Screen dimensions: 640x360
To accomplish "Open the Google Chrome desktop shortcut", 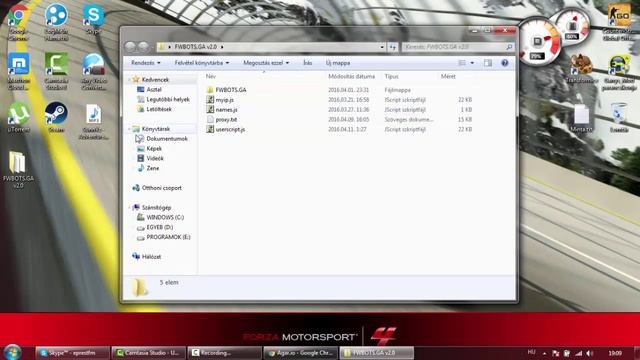I will coord(18,22).
